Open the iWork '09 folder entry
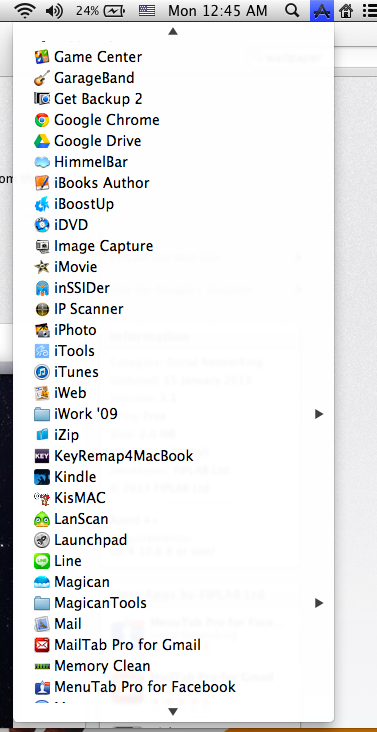This screenshot has height=732, width=377. click(x=173, y=414)
